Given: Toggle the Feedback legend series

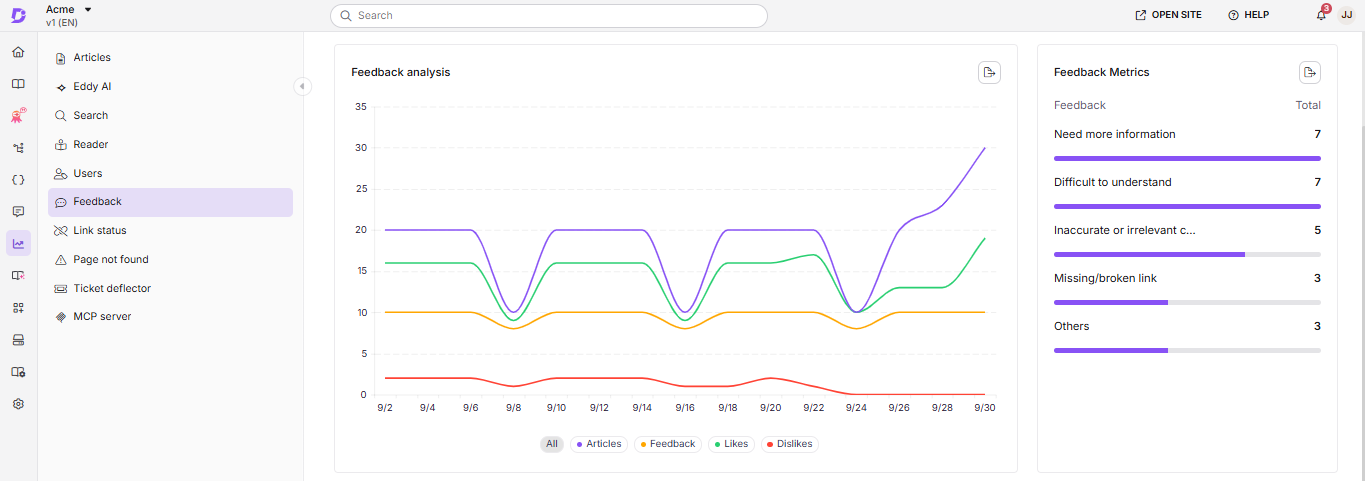Looking at the screenshot, I should (667, 444).
